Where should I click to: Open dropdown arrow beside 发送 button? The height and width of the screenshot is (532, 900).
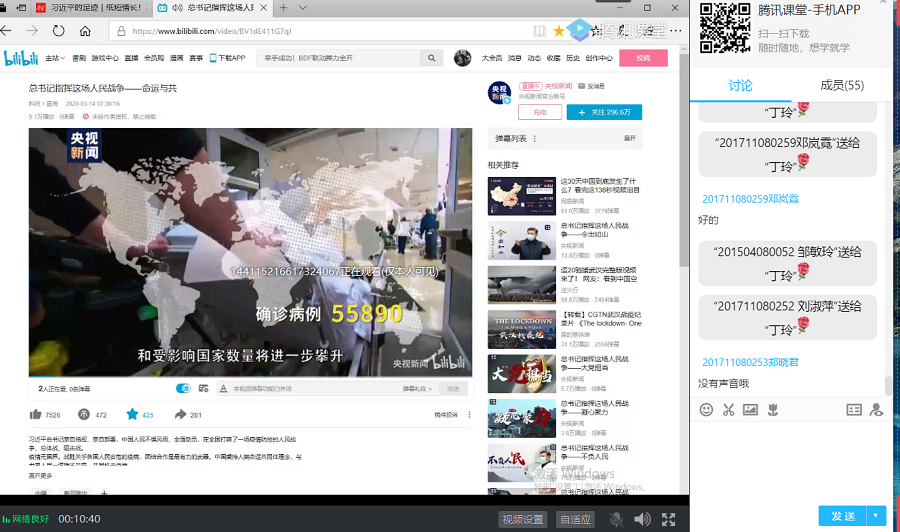877,516
